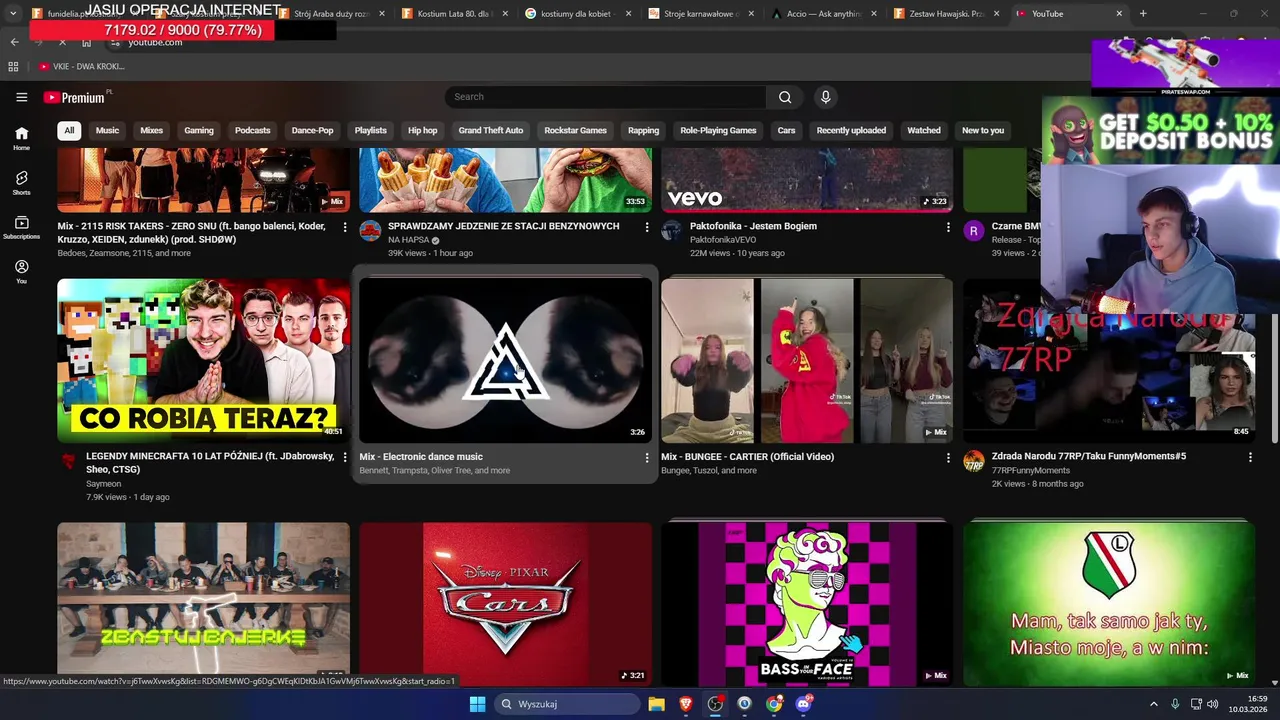Viewport: 1280px width, 720px height.
Task: Select the Watched filter chip
Action: pyautogui.click(x=924, y=130)
